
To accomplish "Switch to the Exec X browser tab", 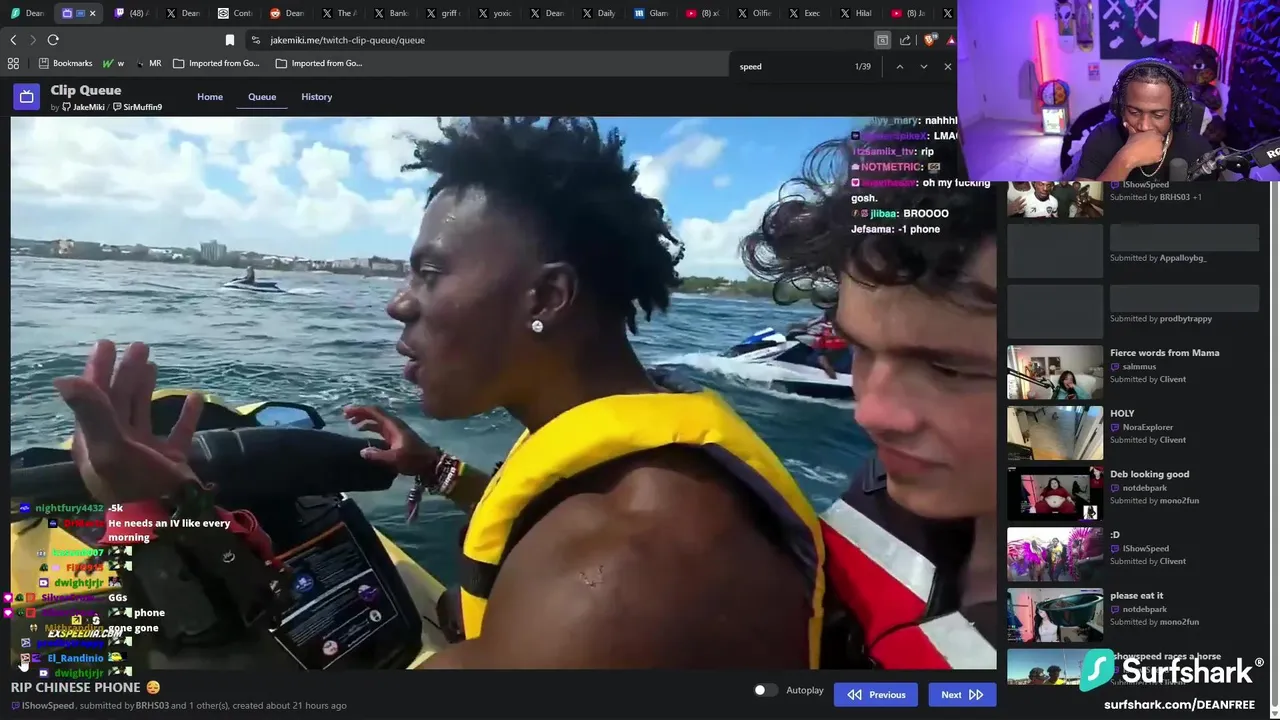I will click(805, 13).
